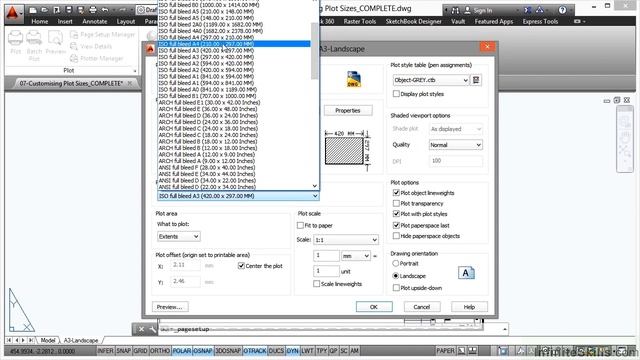Click the command line wrench customize icon

click(153, 329)
